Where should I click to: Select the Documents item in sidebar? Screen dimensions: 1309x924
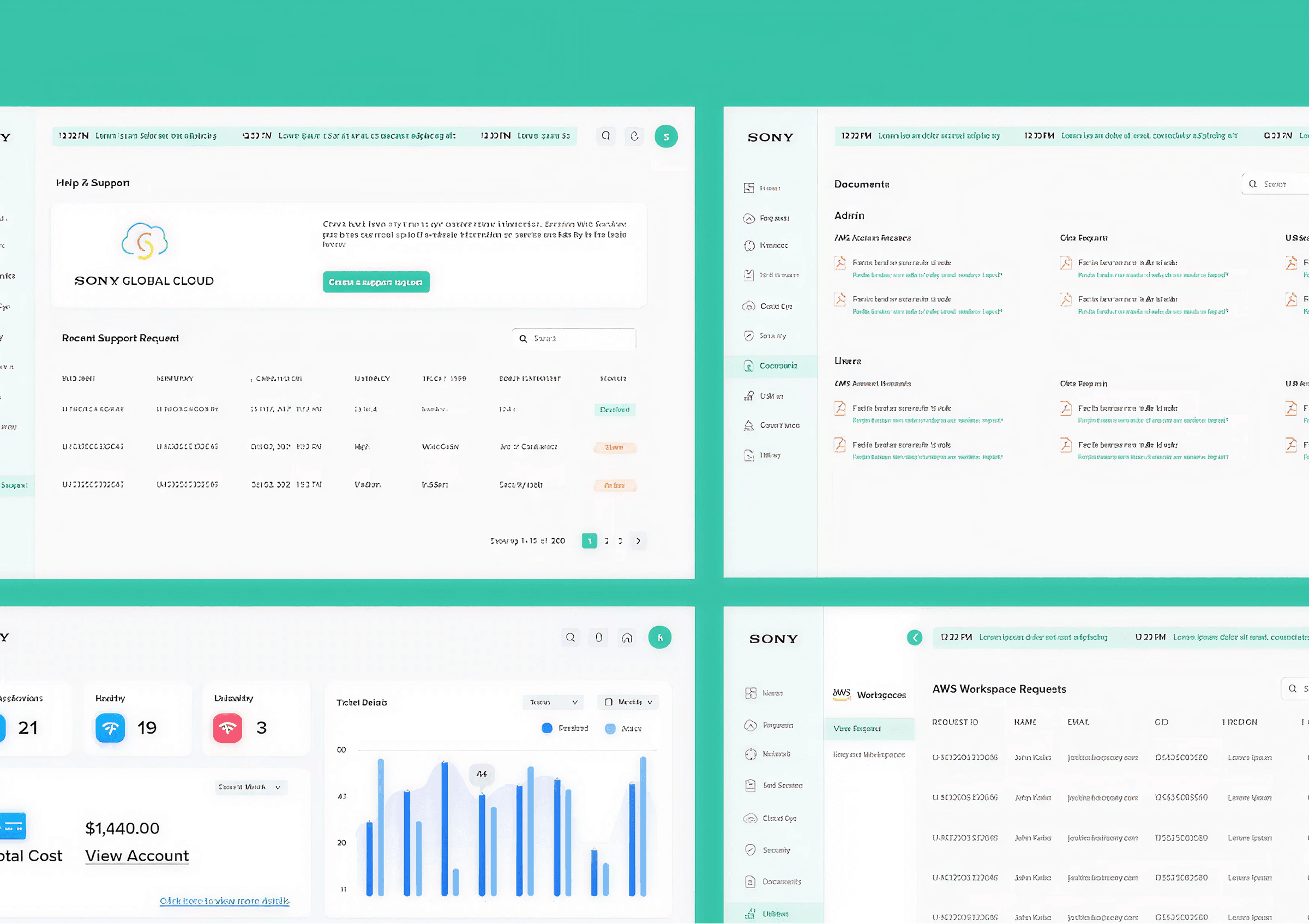pos(778,365)
